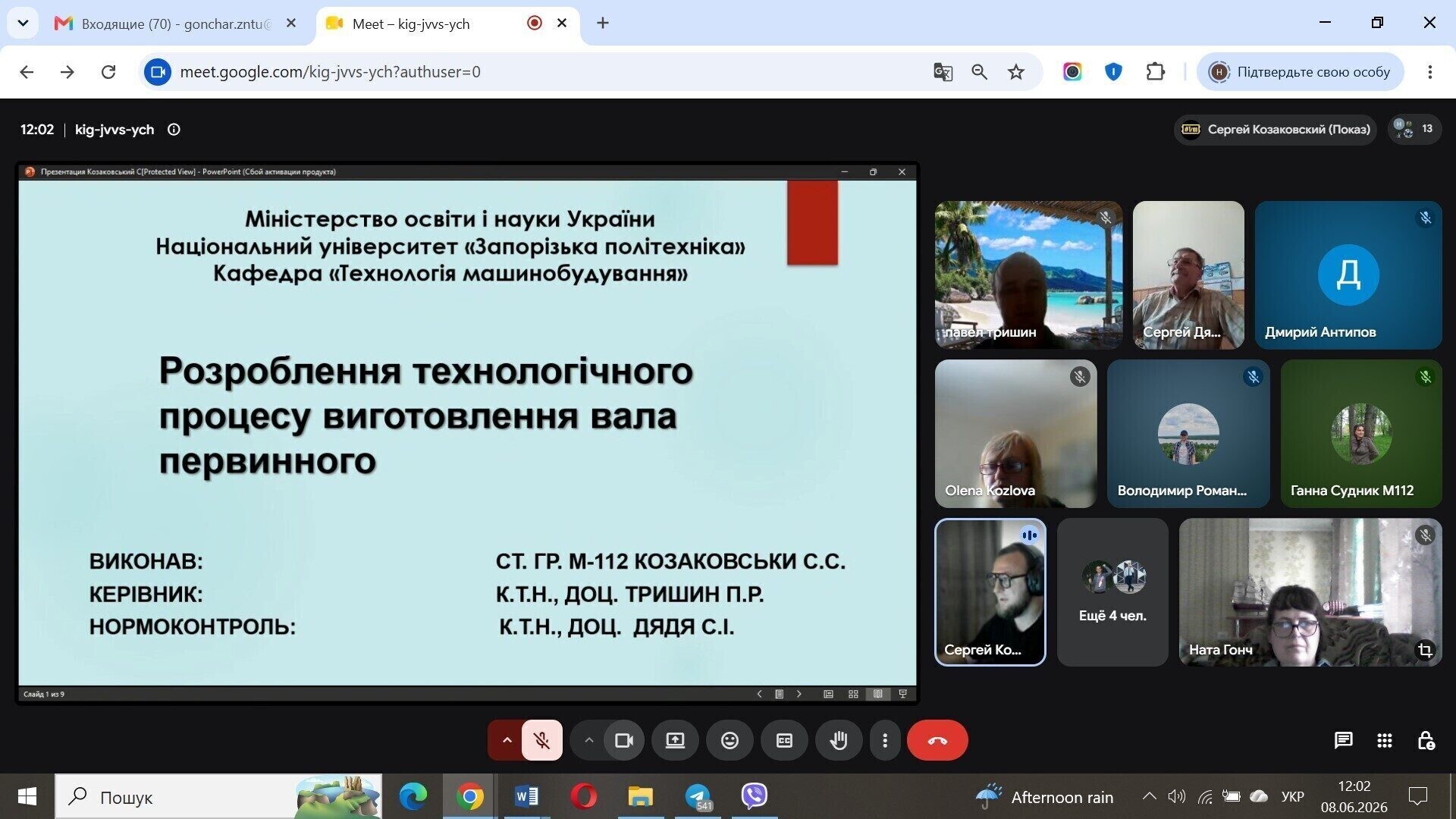Open camera site permission icon in address bar
This screenshot has height=819, width=1456.
pyautogui.click(x=158, y=72)
